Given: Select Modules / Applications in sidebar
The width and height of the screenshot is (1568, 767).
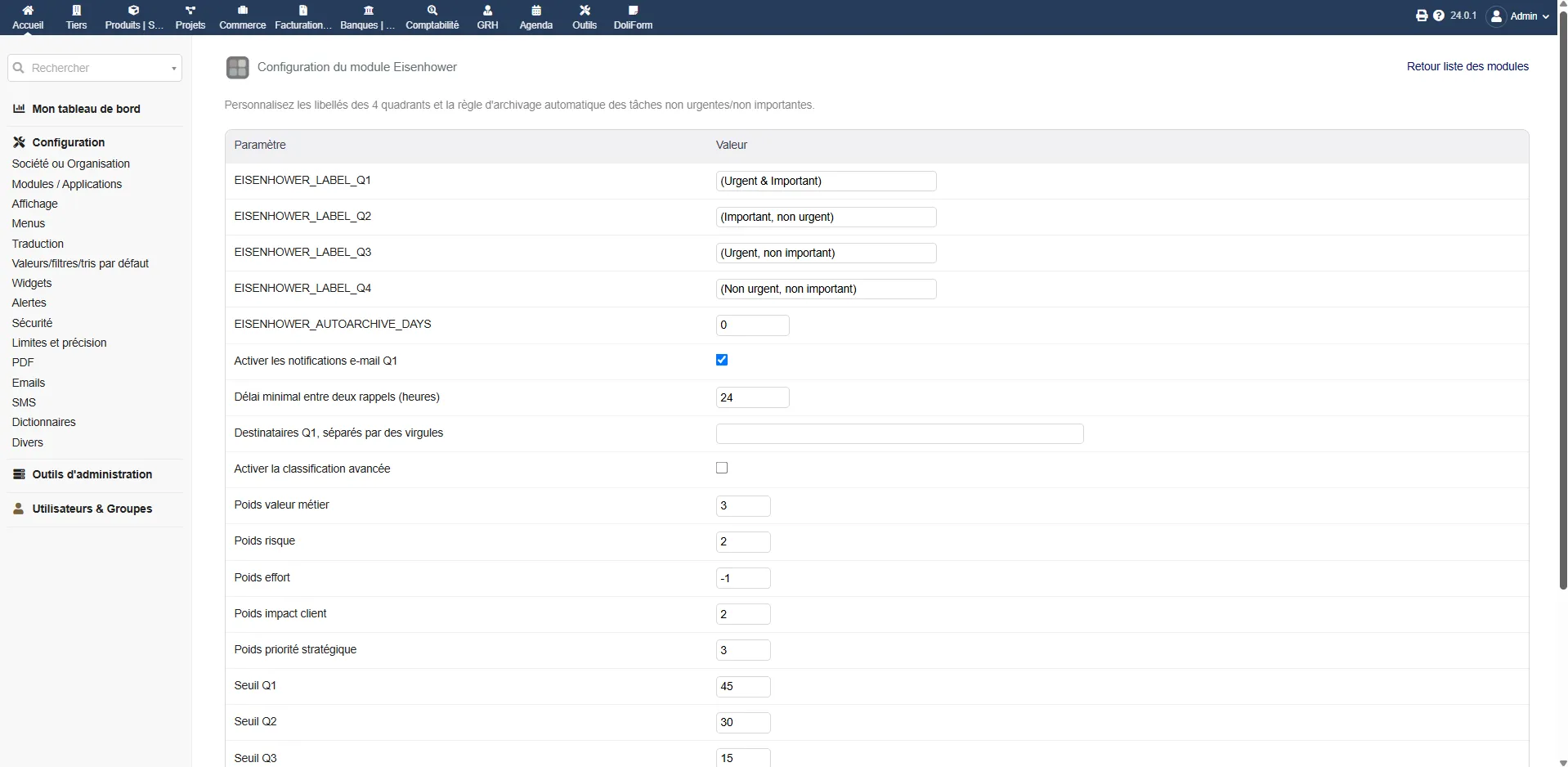Looking at the screenshot, I should (x=67, y=184).
